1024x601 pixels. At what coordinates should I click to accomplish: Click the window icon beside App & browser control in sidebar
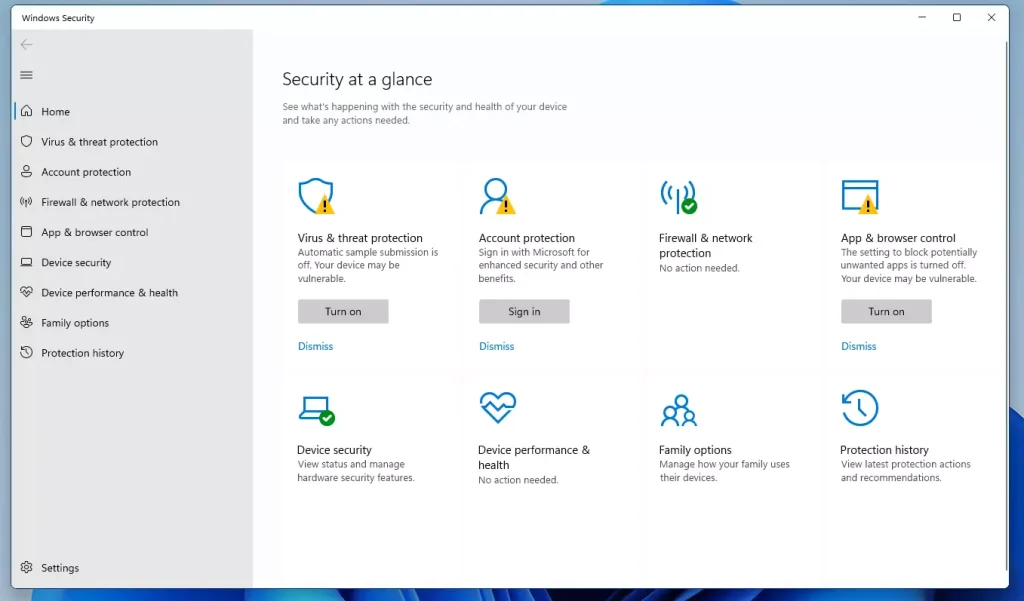tap(26, 231)
